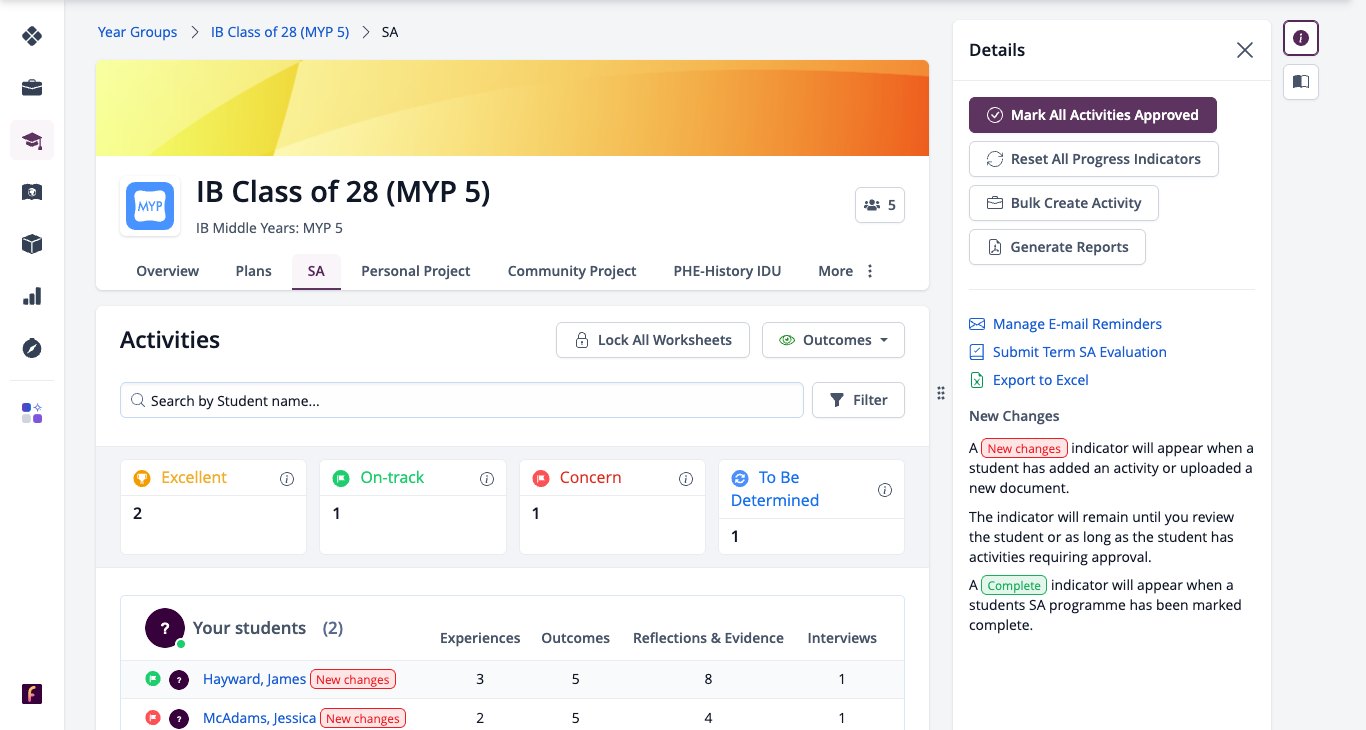
Task: Click the info icon on Excellent card
Action: [x=287, y=479]
